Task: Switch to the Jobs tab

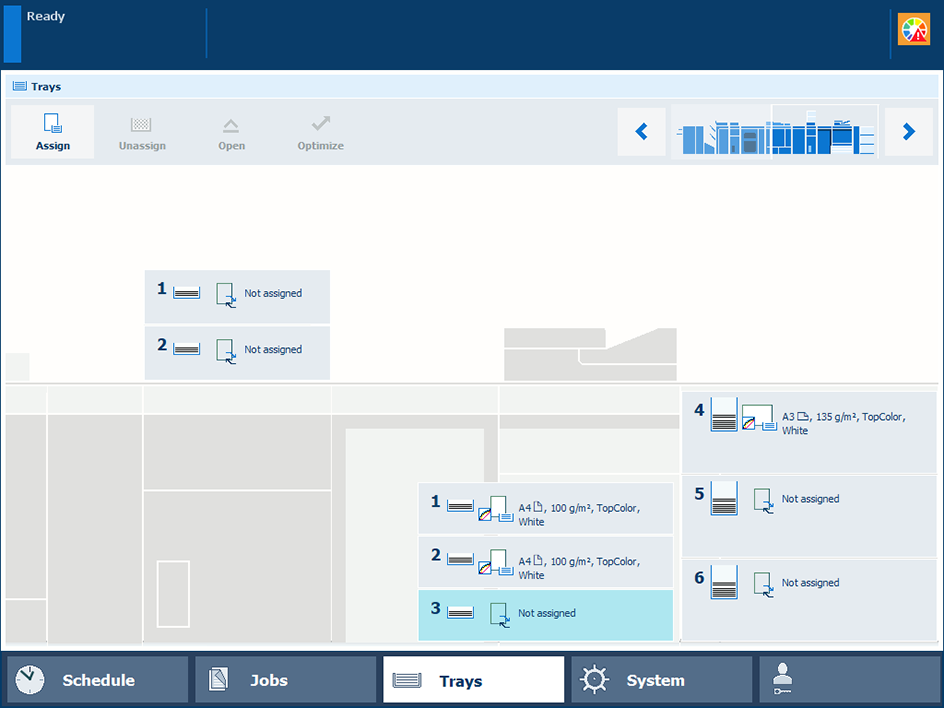Action: tap(285, 680)
